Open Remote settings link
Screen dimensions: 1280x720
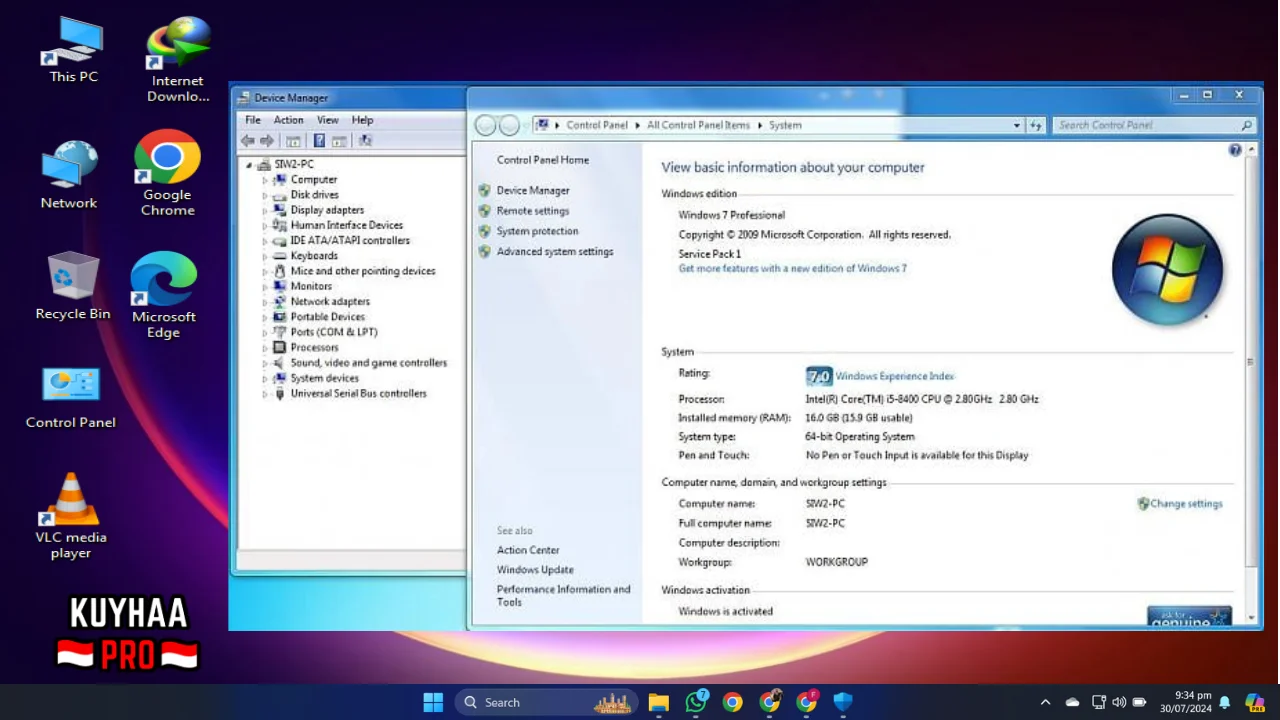click(x=533, y=211)
